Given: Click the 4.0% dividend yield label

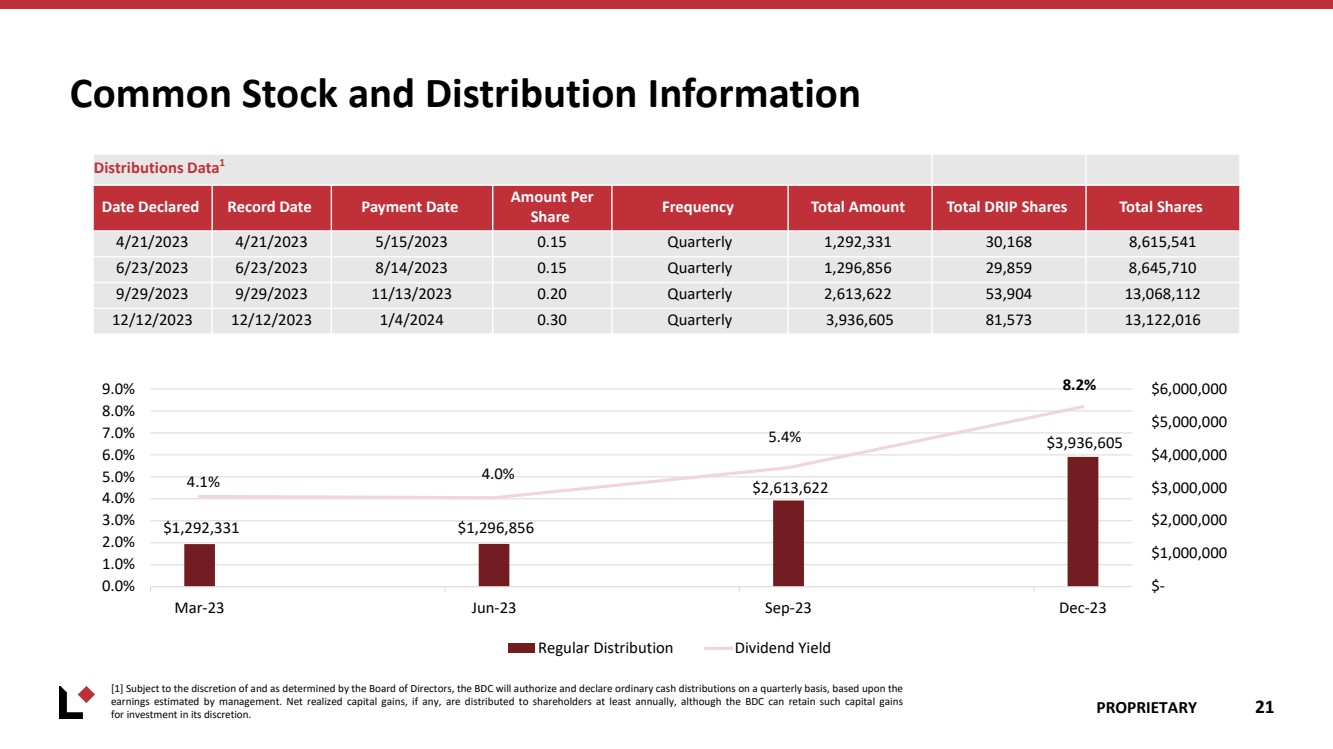Looking at the screenshot, I should 497,473.
